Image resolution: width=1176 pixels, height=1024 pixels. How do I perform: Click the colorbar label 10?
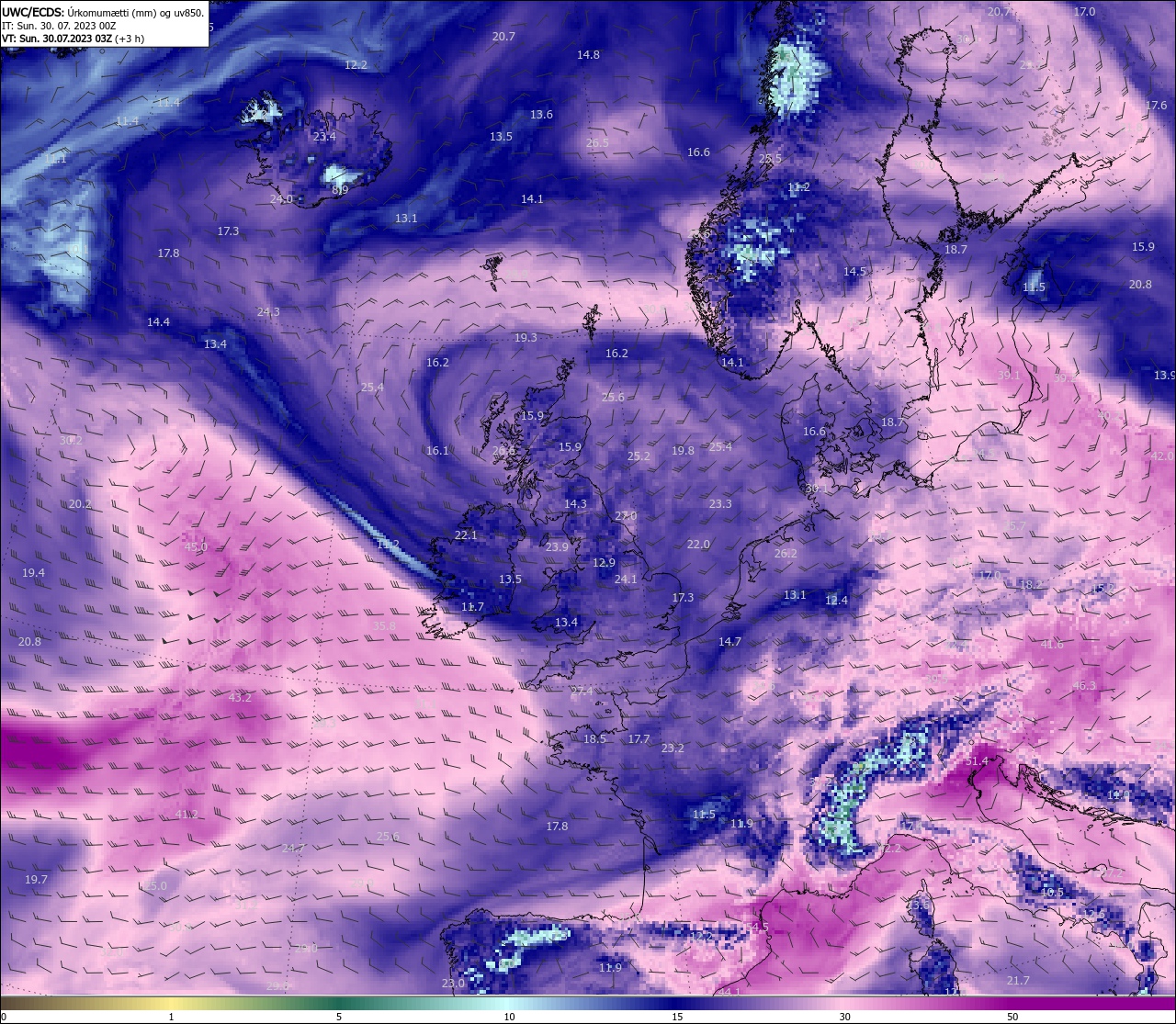tap(509, 1017)
